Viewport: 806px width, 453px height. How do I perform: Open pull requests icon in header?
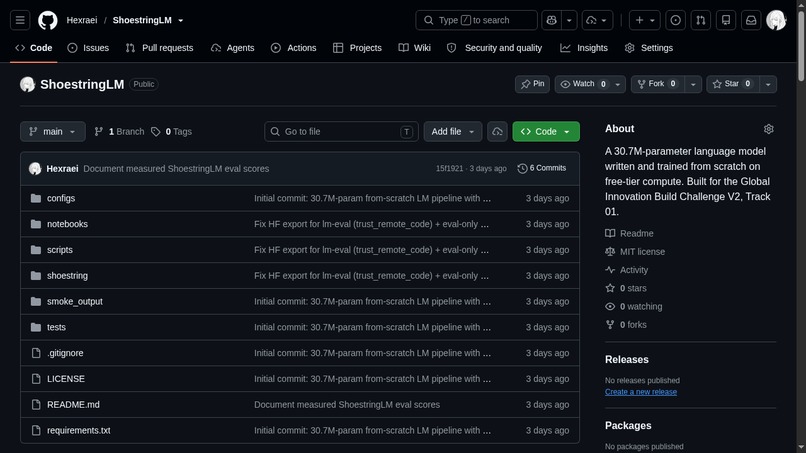tap(701, 20)
